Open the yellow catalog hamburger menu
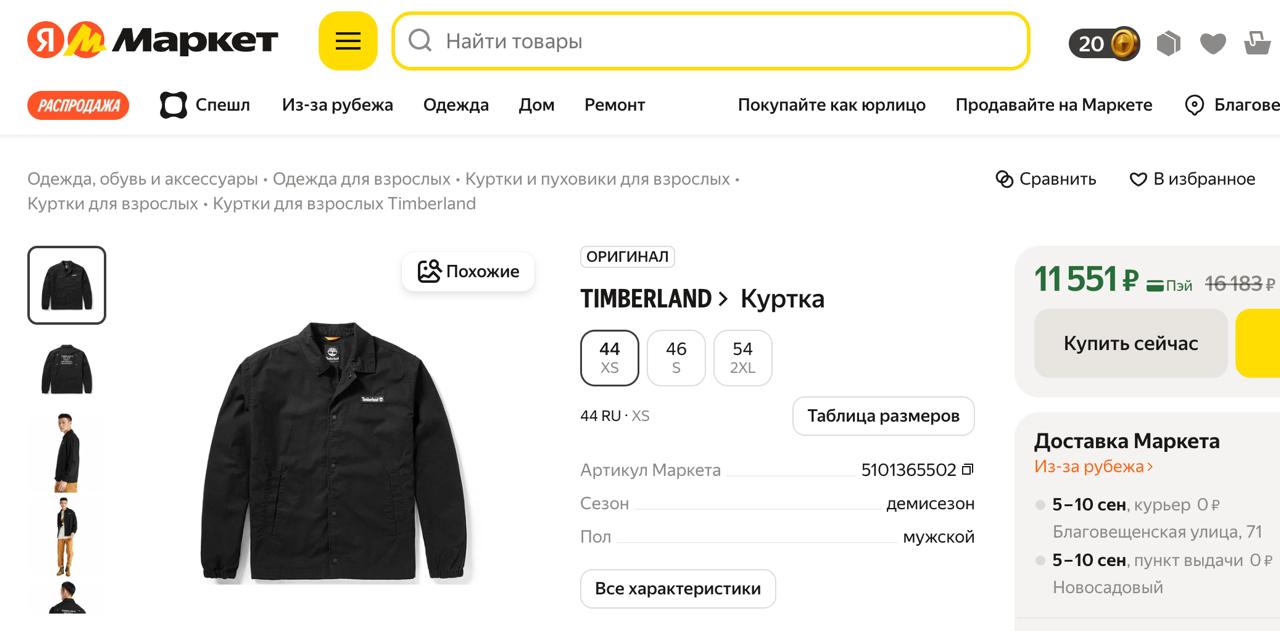This screenshot has width=1280, height=631. coord(348,41)
